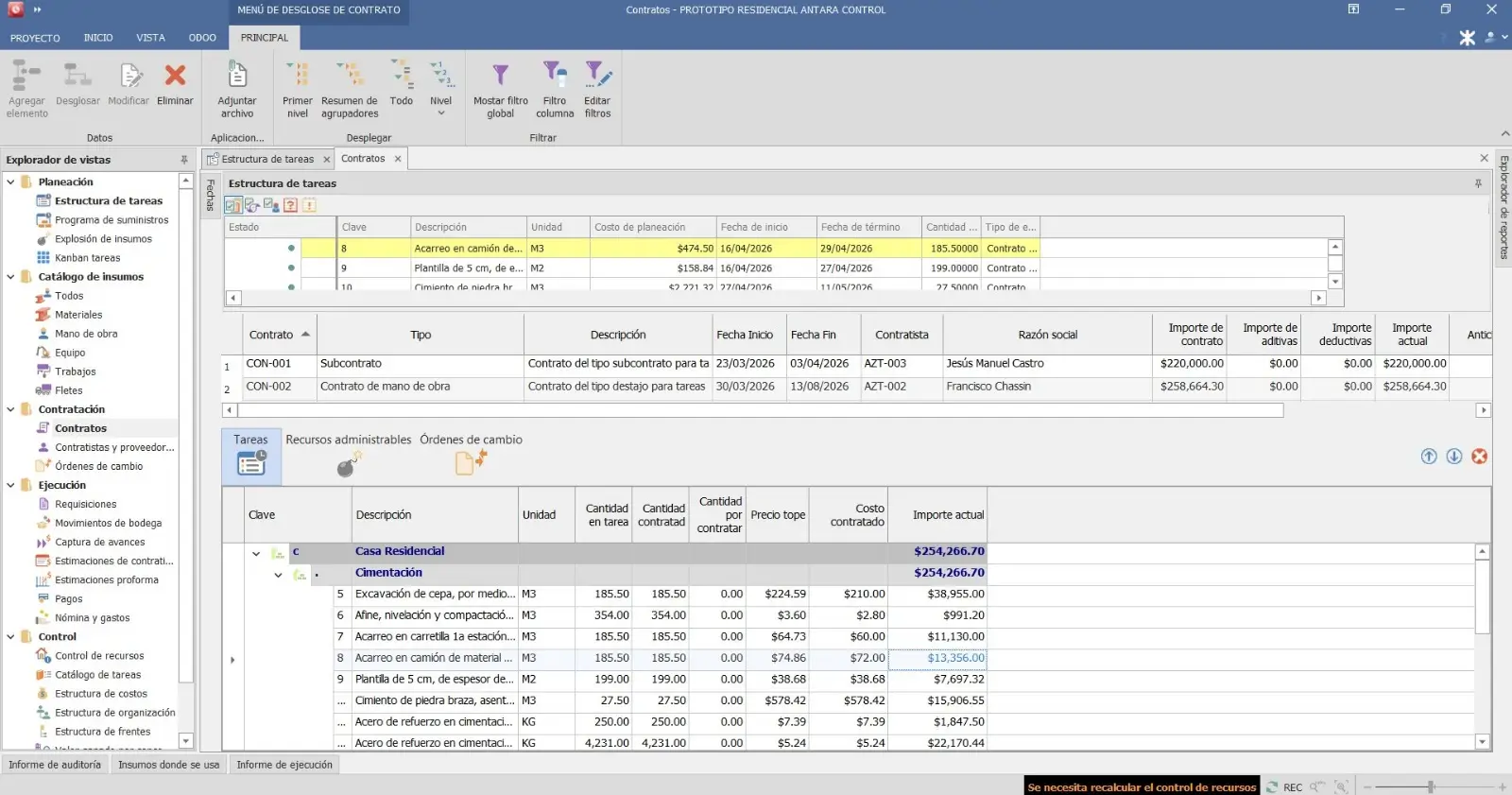Click Informe de auditoría bottom button
1512x795 pixels.
(x=55, y=765)
